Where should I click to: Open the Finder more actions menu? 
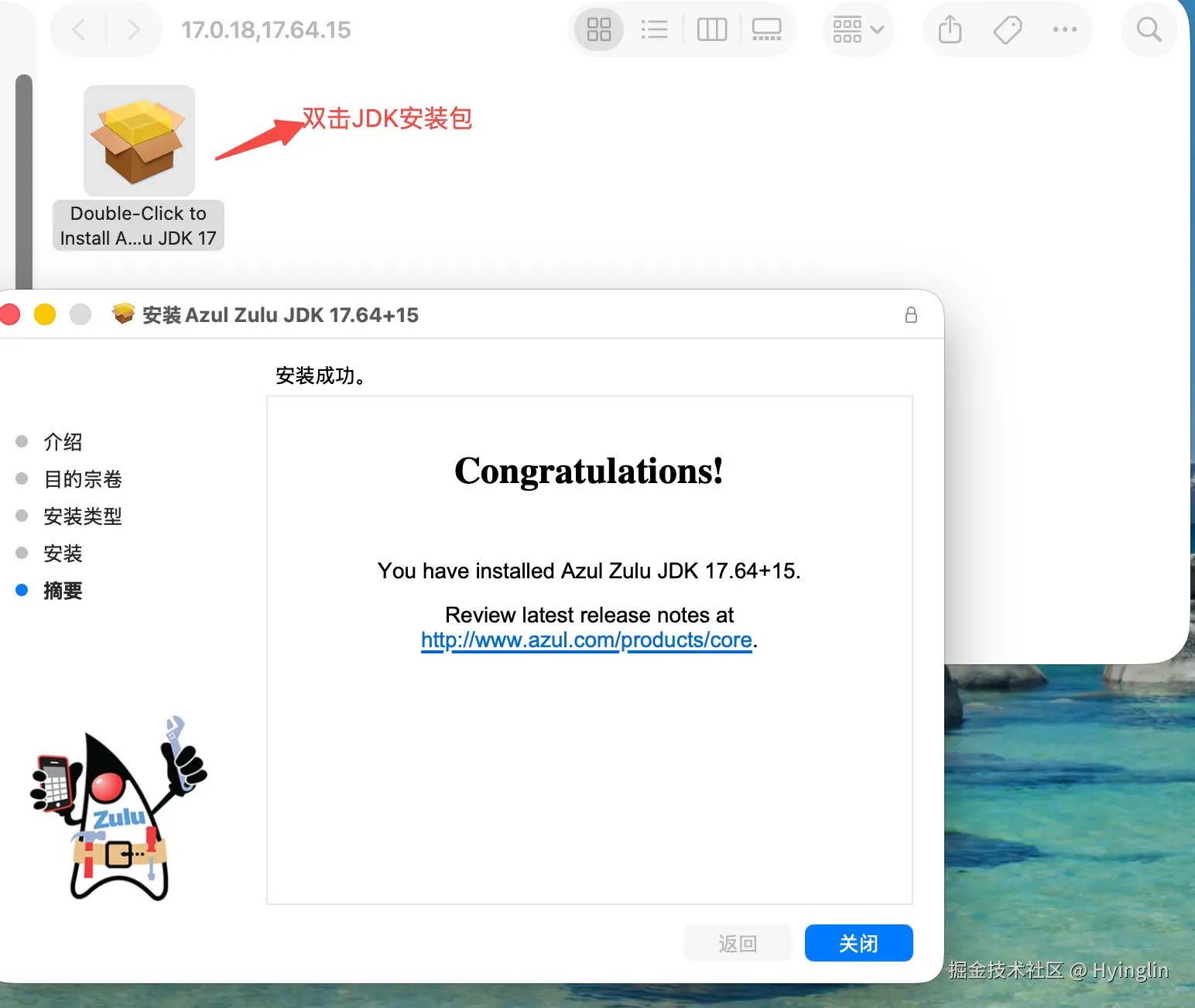point(1065,30)
